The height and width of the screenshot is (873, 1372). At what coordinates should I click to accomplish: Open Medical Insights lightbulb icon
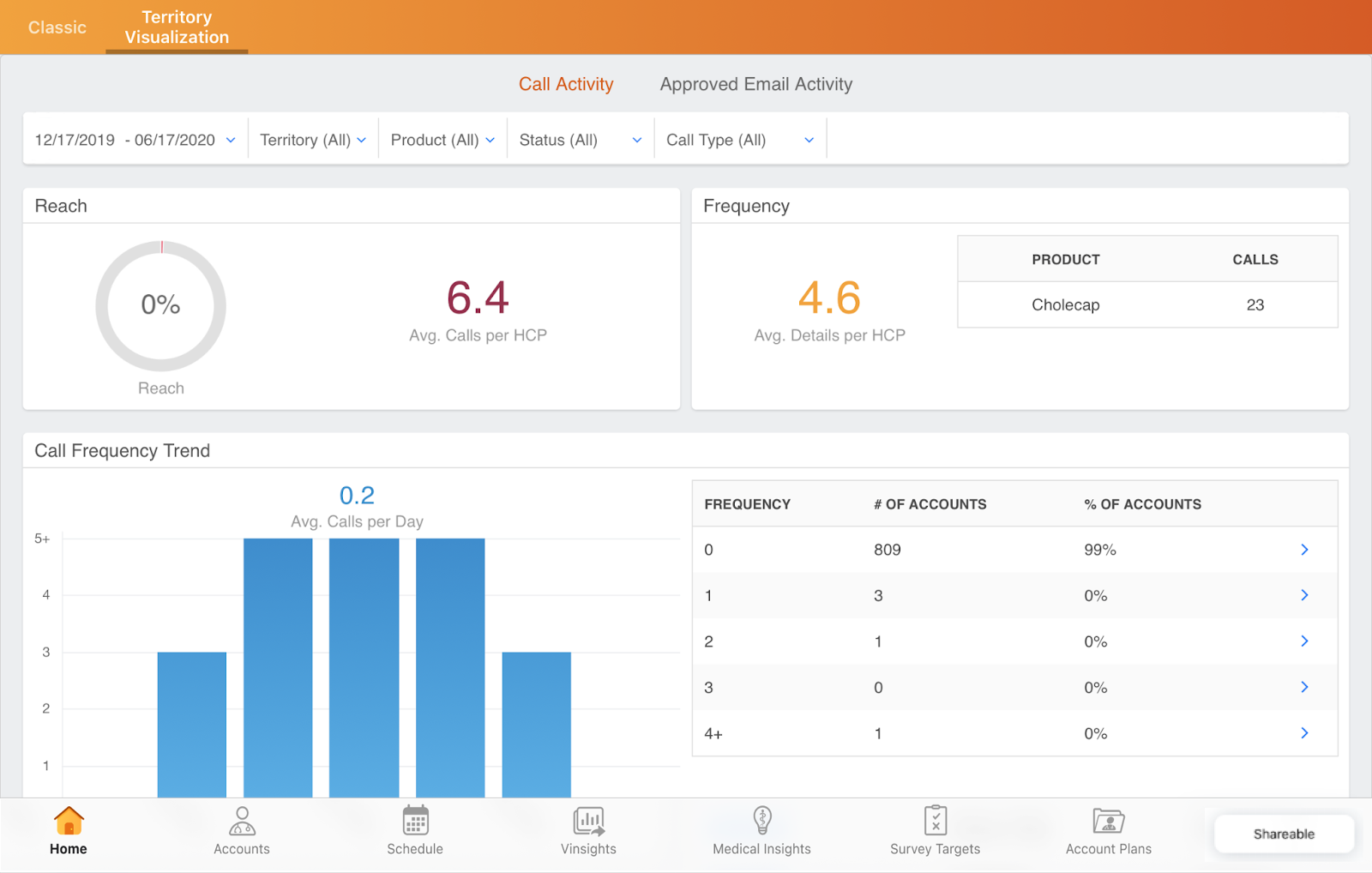(x=761, y=822)
